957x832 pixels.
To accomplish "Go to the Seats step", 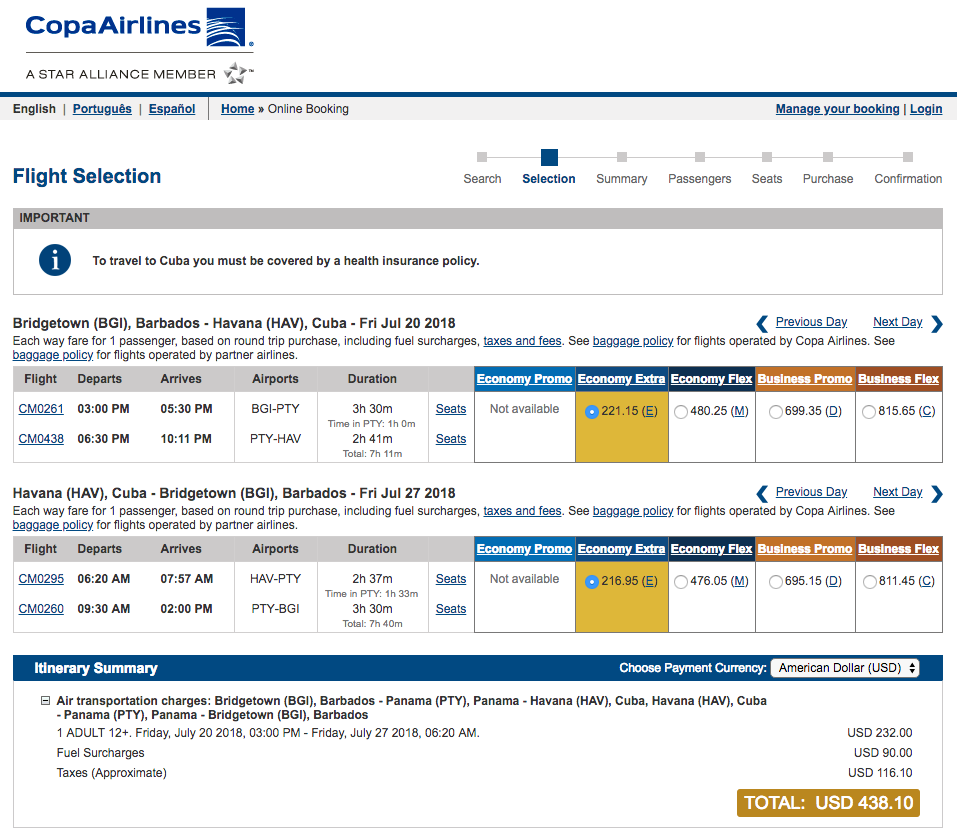I will (767, 168).
